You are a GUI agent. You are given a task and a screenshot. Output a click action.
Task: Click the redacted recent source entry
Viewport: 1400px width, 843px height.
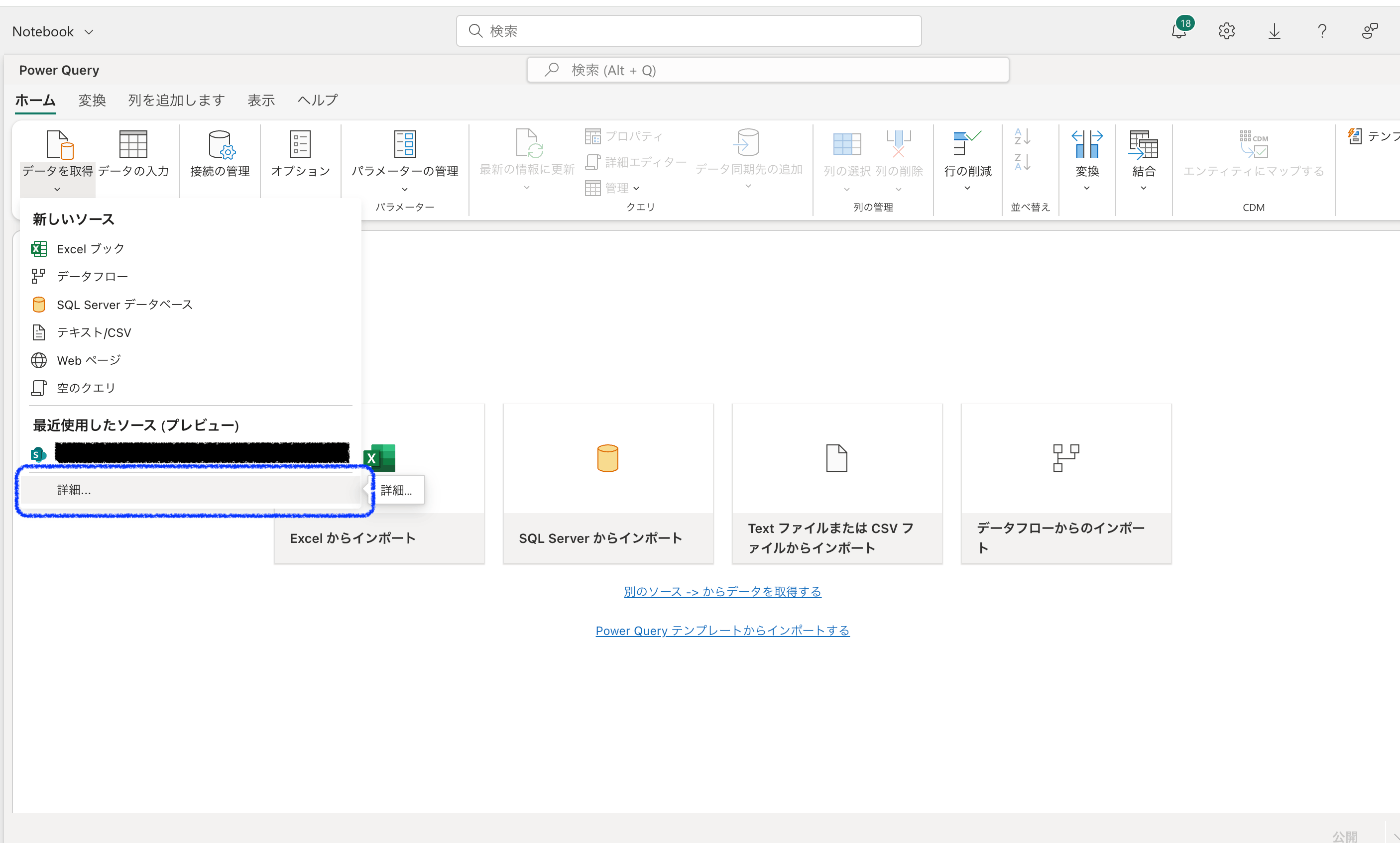click(x=190, y=454)
